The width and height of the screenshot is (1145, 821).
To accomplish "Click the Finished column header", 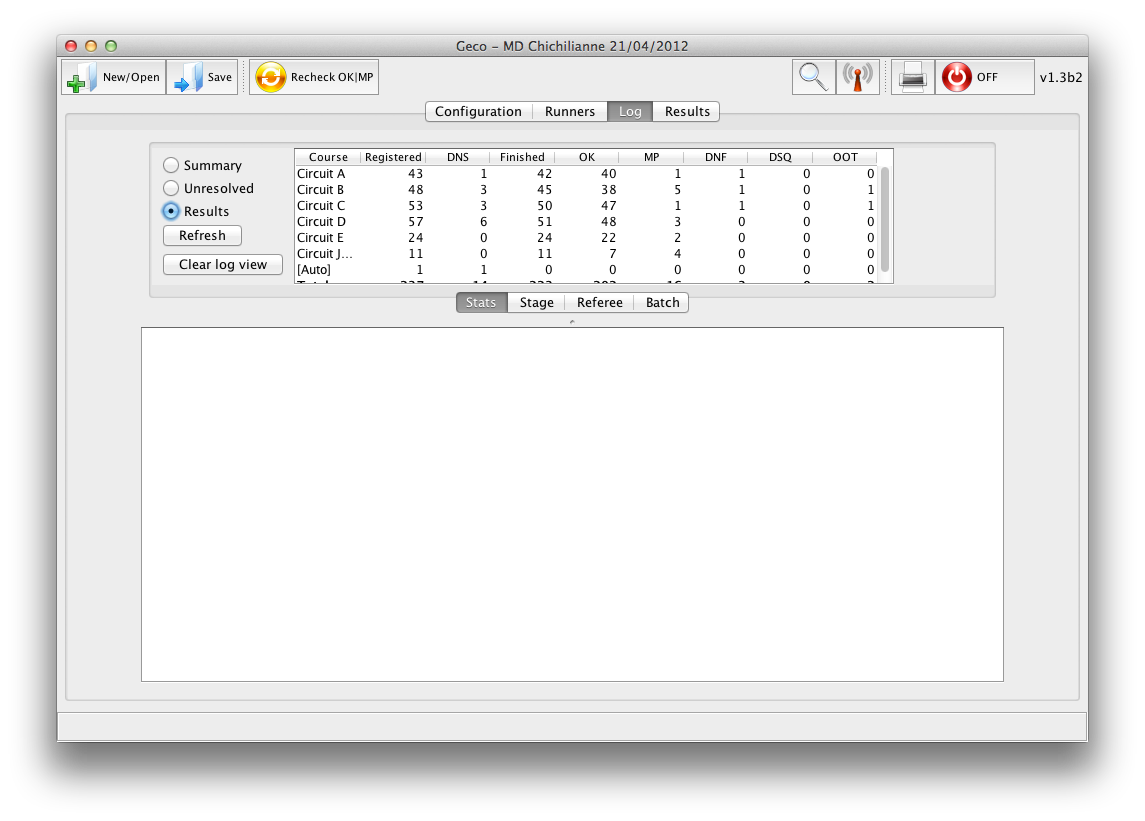I will click(x=522, y=157).
